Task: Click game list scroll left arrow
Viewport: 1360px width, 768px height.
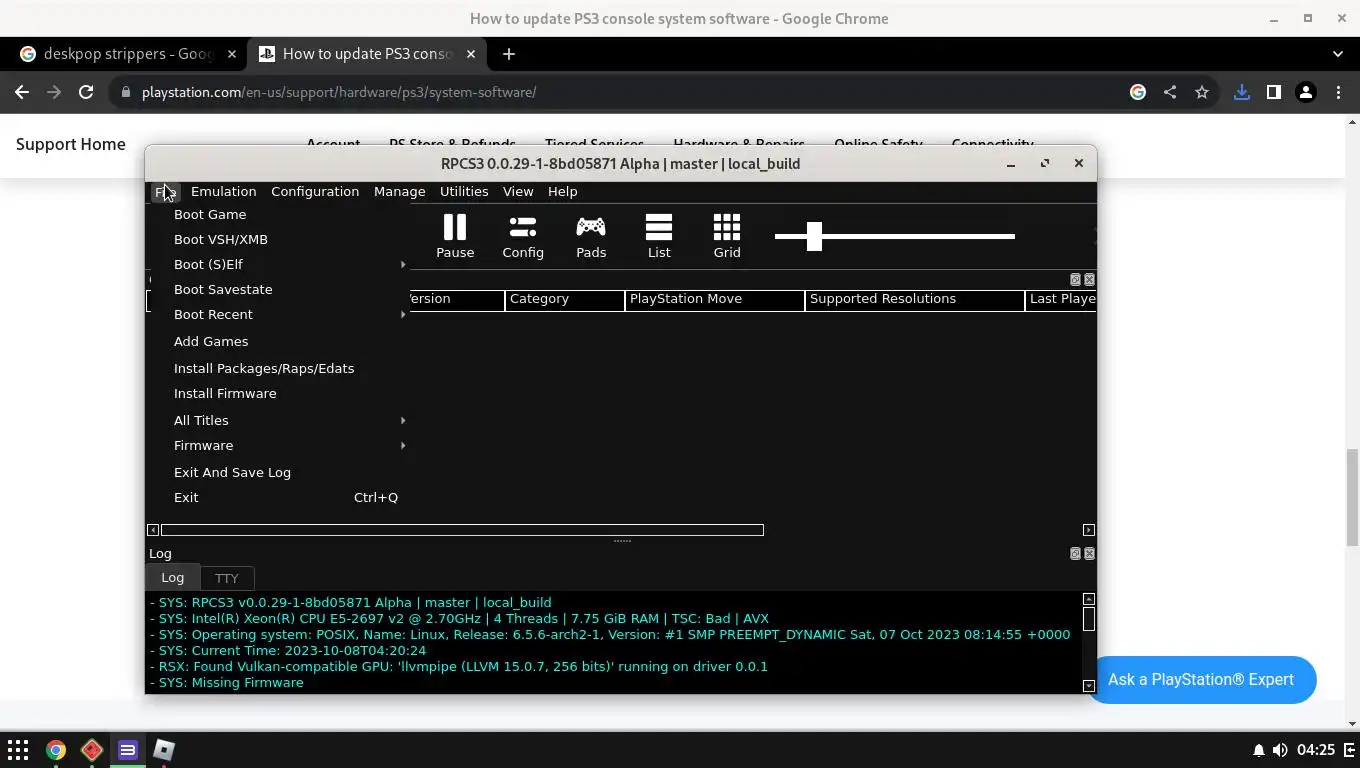Action: [x=153, y=530]
